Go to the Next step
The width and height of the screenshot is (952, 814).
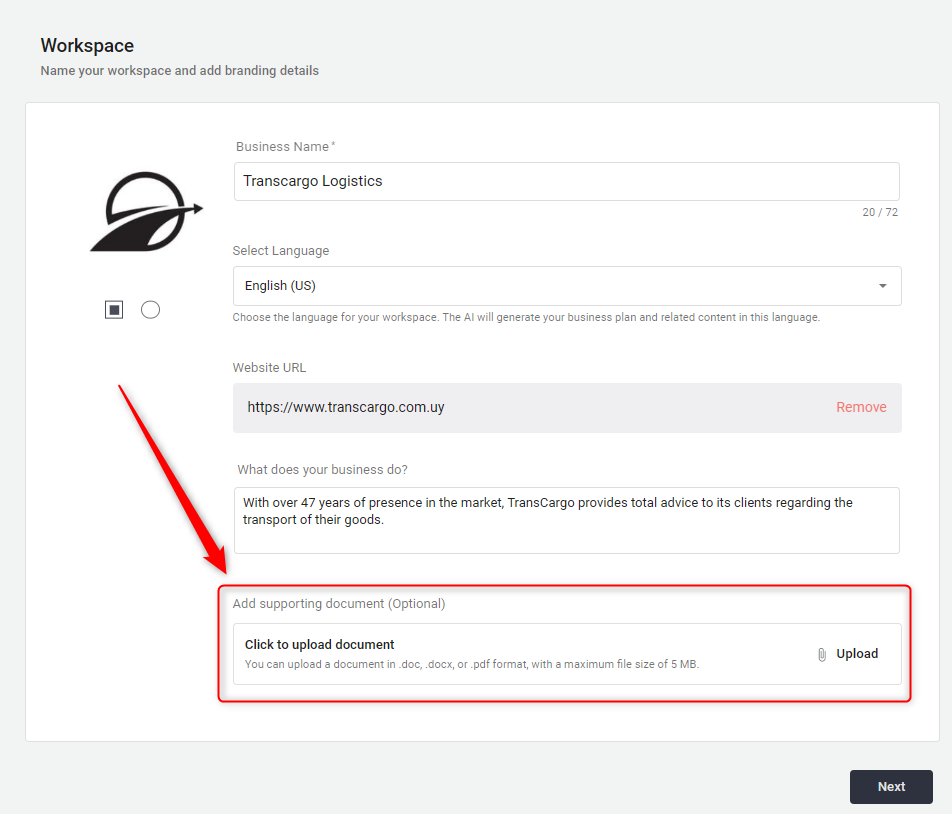[891, 787]
